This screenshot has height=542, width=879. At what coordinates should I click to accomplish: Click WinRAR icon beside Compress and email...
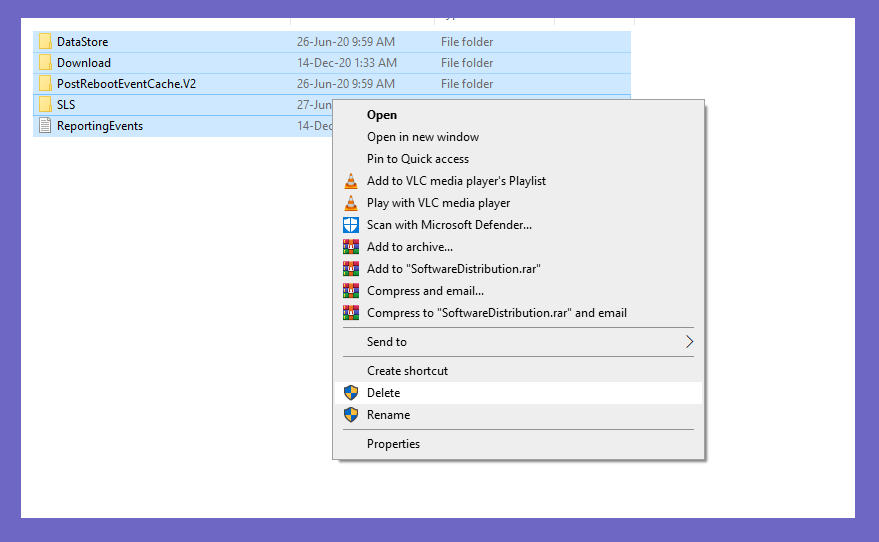pyautogui.click(x=351, y=291)
